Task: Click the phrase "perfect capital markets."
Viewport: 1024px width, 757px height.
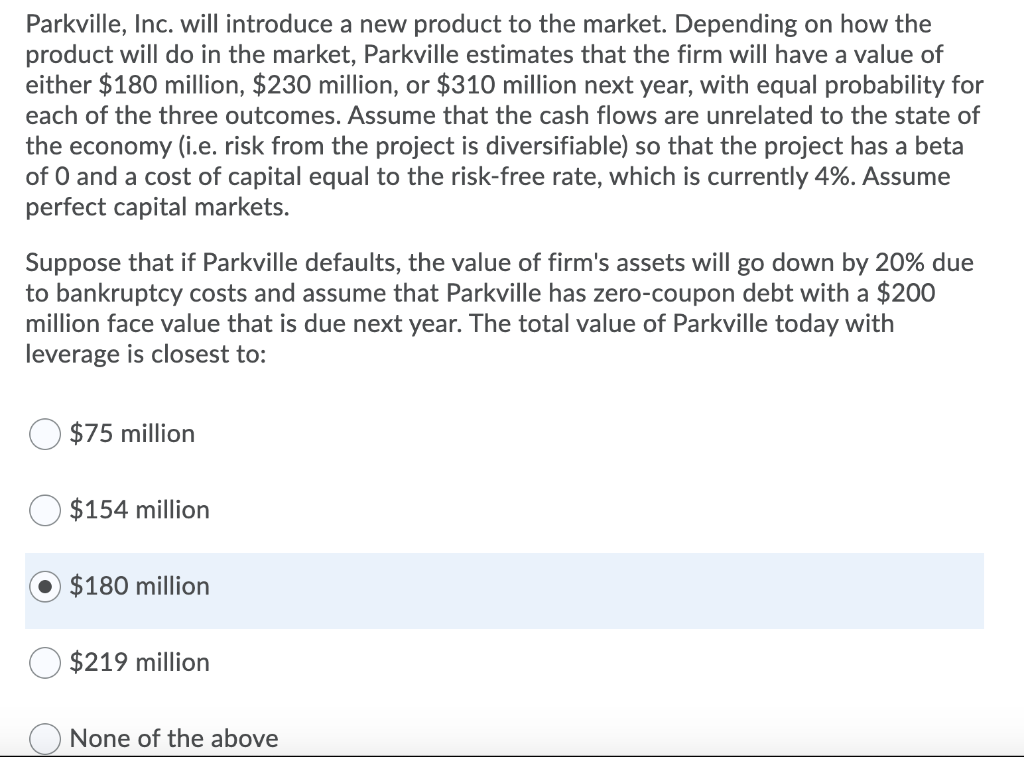Action: click(157, 207)
